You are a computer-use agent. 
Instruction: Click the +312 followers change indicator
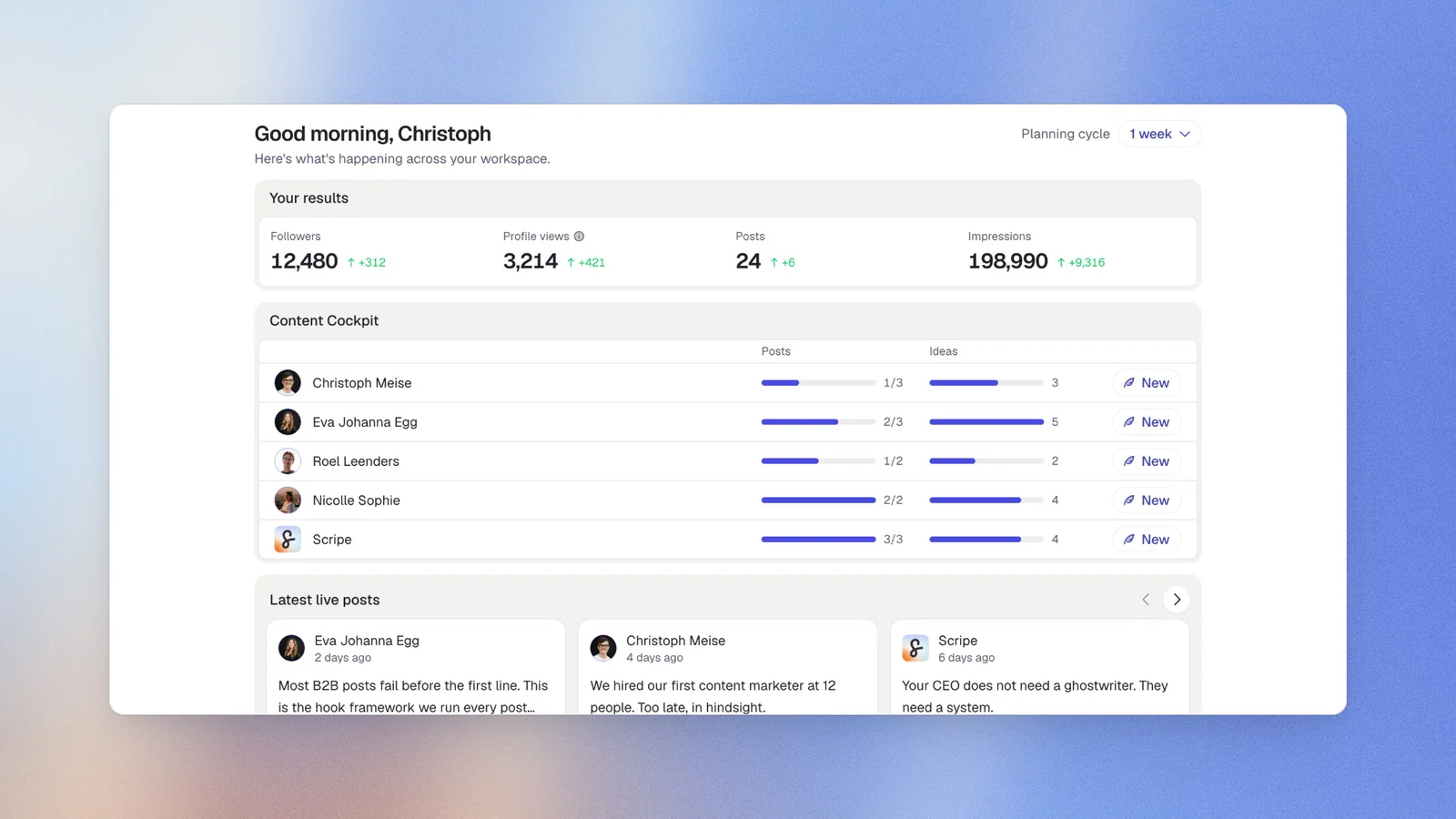click(x=366, y=262)
